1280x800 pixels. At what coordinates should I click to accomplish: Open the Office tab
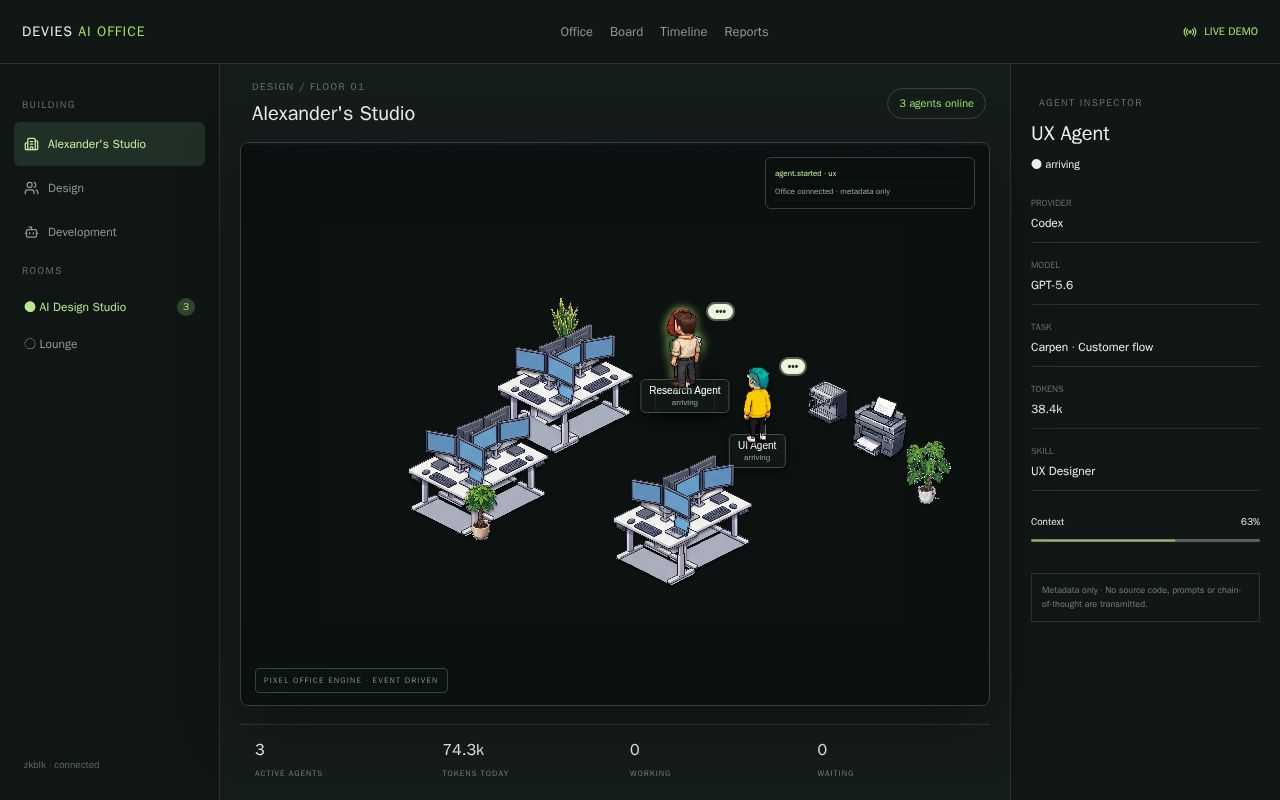(x=576, y=32)
